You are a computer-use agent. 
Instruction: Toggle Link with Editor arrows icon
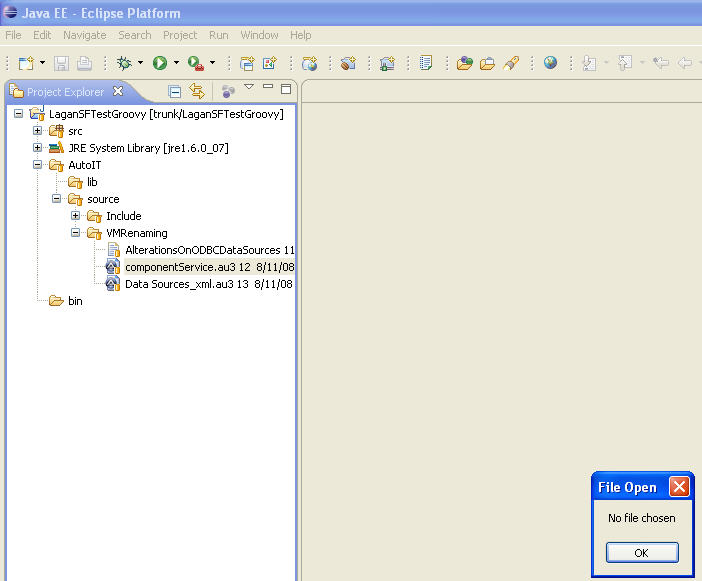coord(197,91)
